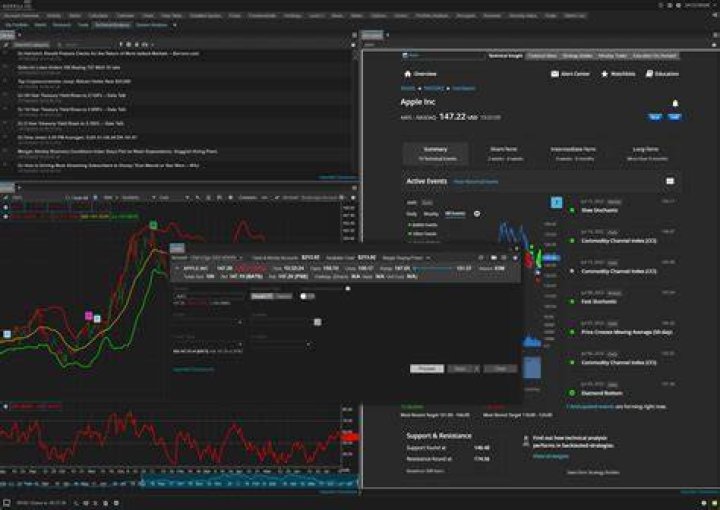This screenshot has height=510, width=720.
Task: Toggle the Diamond Bottom event indicator
Action: 572,393
